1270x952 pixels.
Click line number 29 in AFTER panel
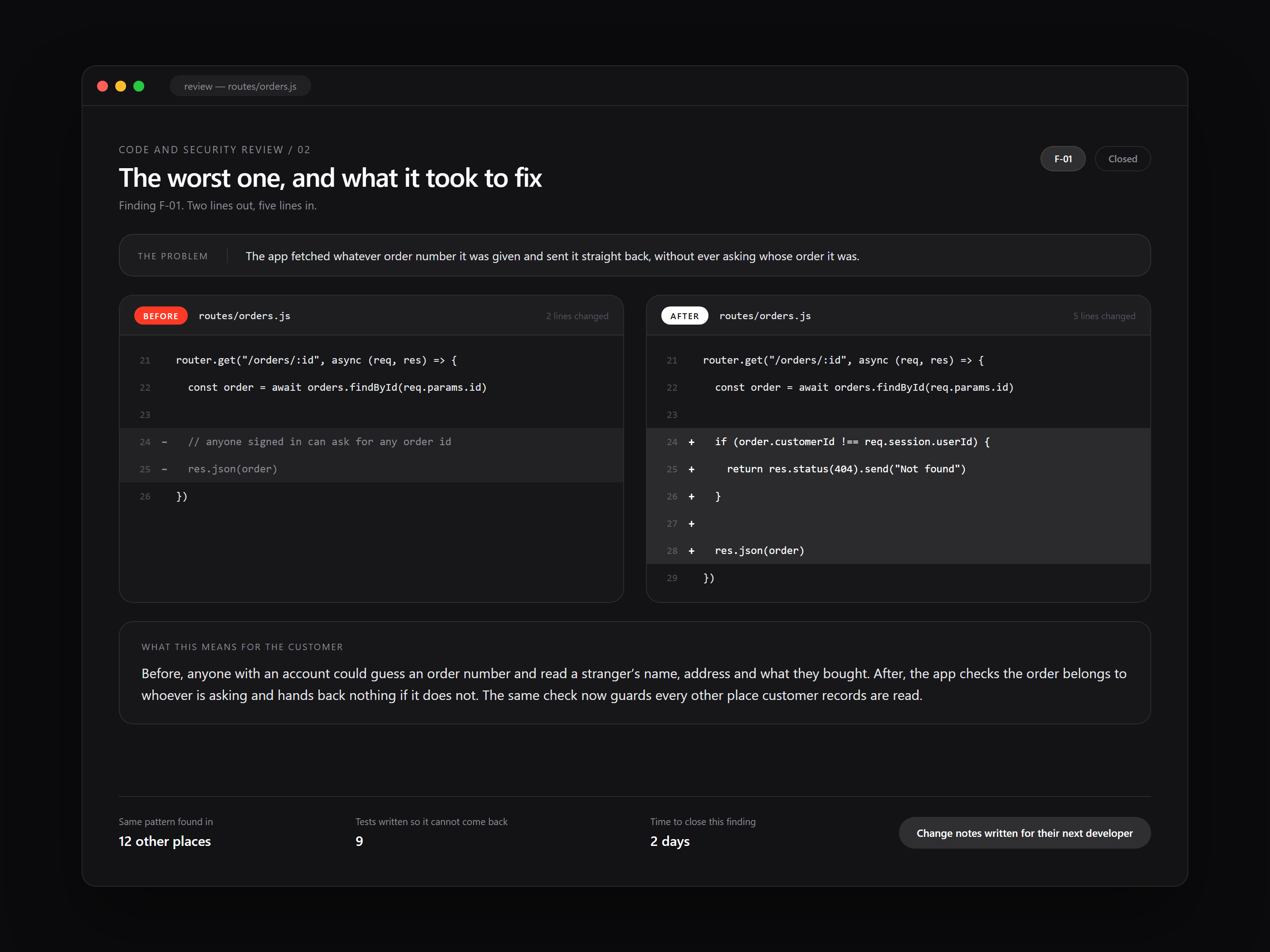(672, 578)
